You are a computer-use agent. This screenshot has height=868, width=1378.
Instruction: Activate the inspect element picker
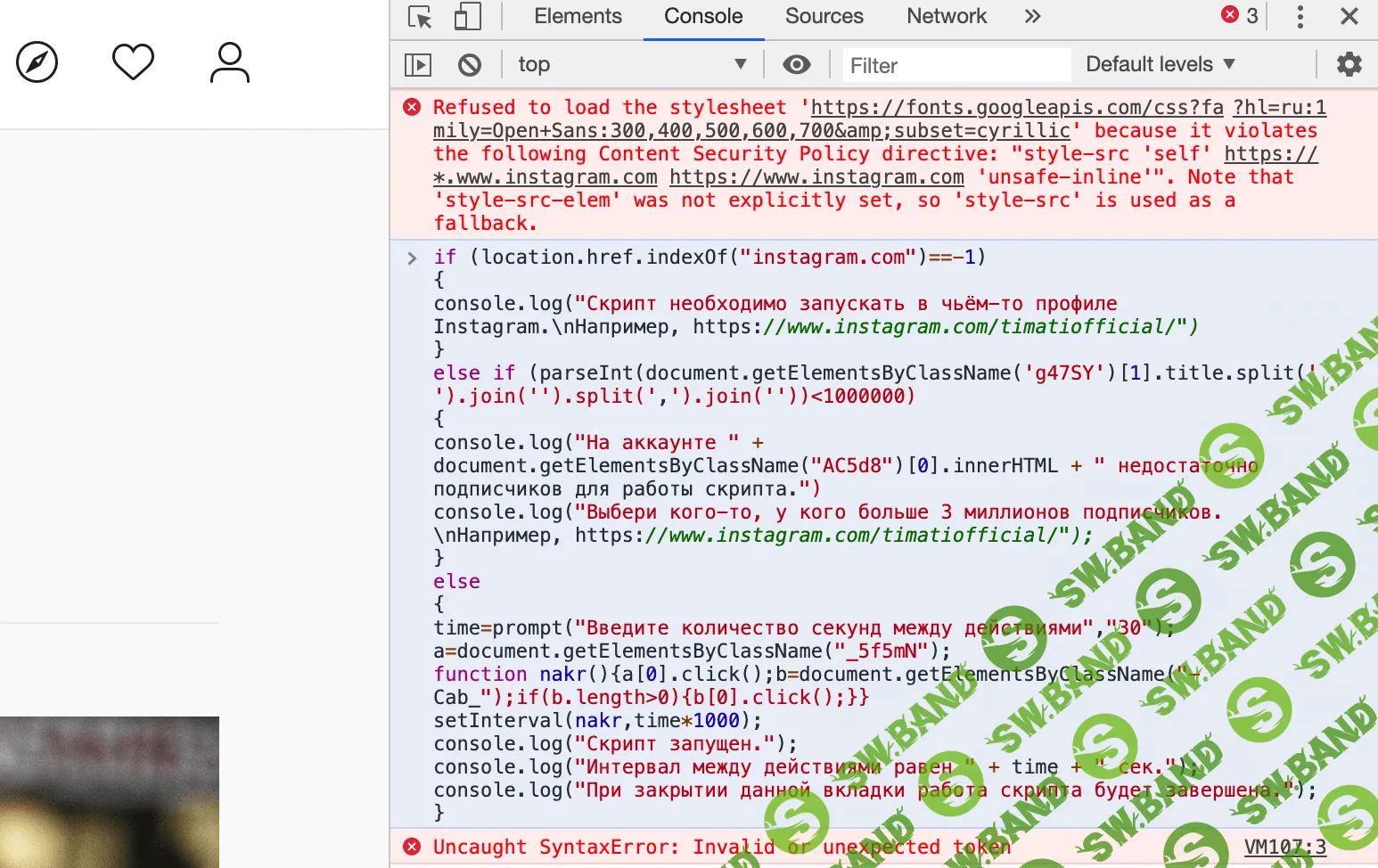pyautogui.click(x=420, y=17)
